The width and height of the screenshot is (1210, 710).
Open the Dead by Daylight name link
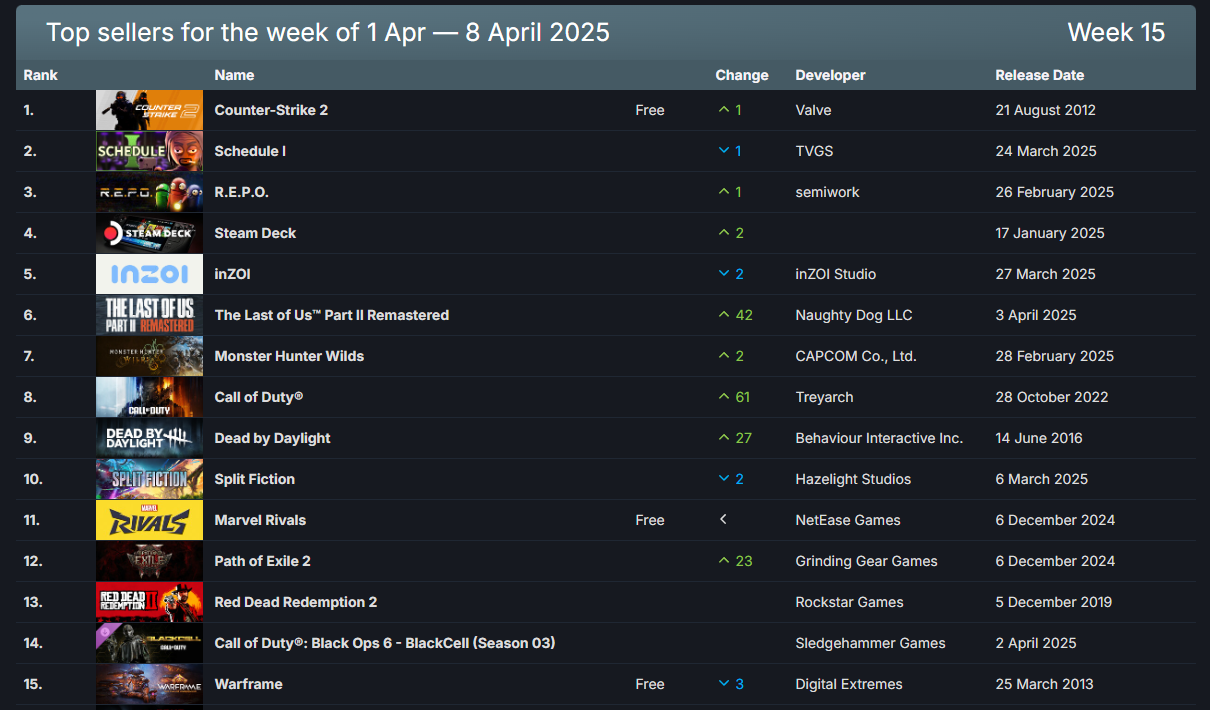pos(273,438)
